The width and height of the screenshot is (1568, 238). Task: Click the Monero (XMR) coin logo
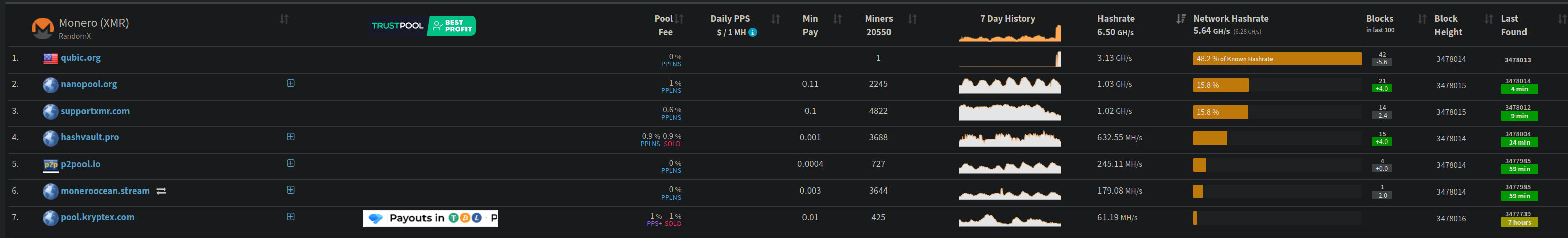click(x=43, y=28)
